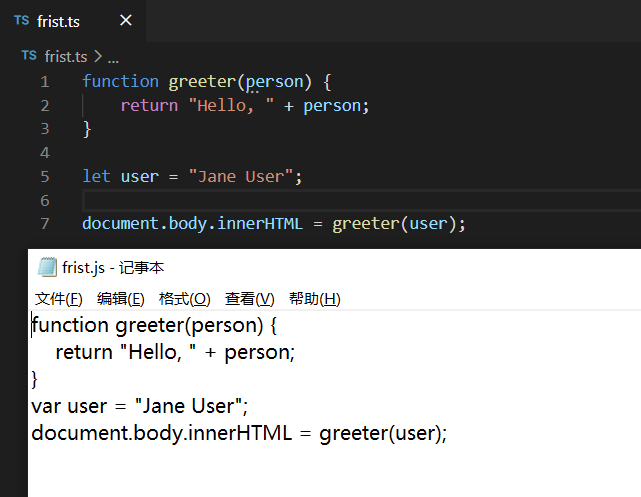The width and height of the screenshot is (641, 497).
Task: Click line number 4 in the editor gutter
Action: (x=45, y=152)
